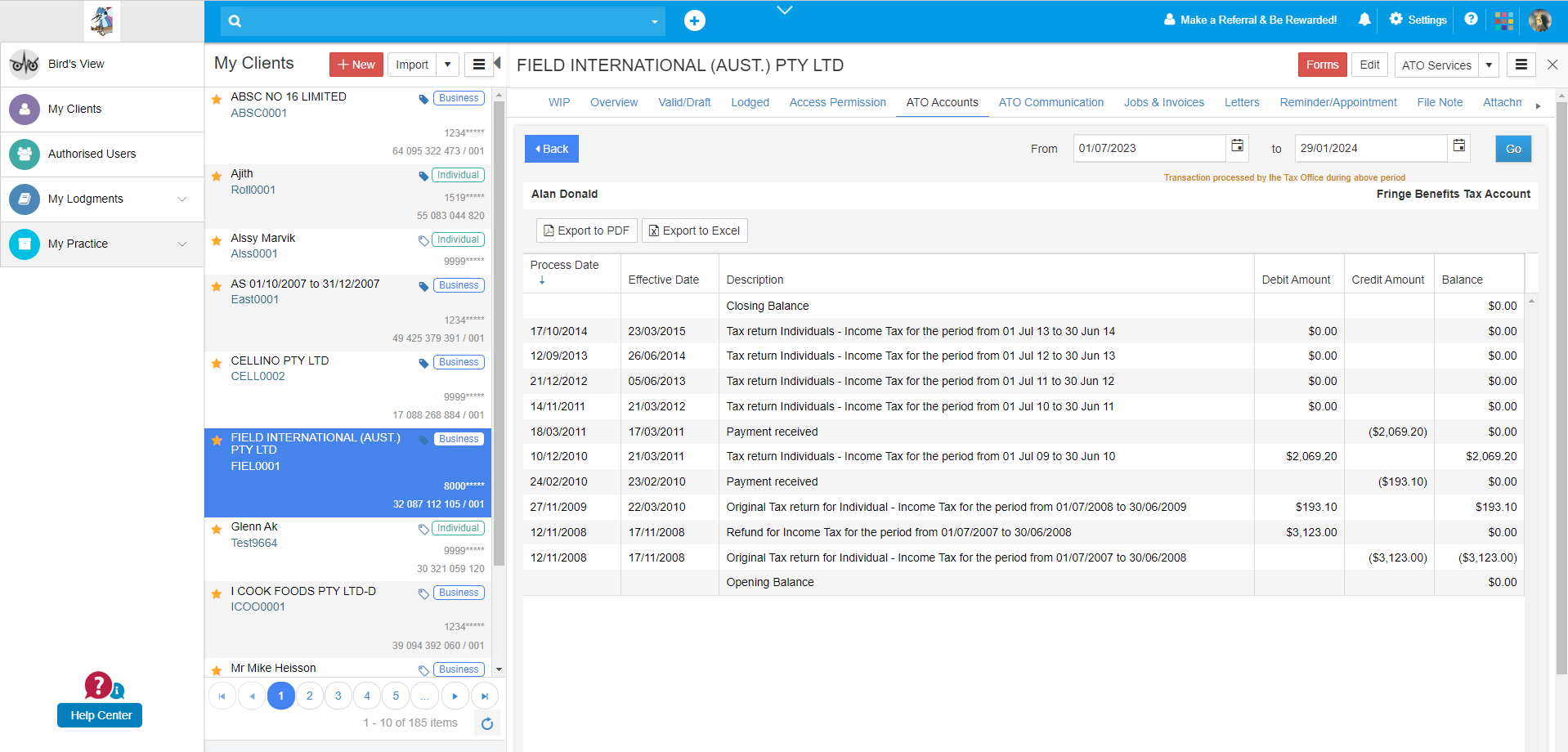Viewport: 1568px width, 752px height.
Task: Open the to date calendar picker
Action: [1459, 146]
